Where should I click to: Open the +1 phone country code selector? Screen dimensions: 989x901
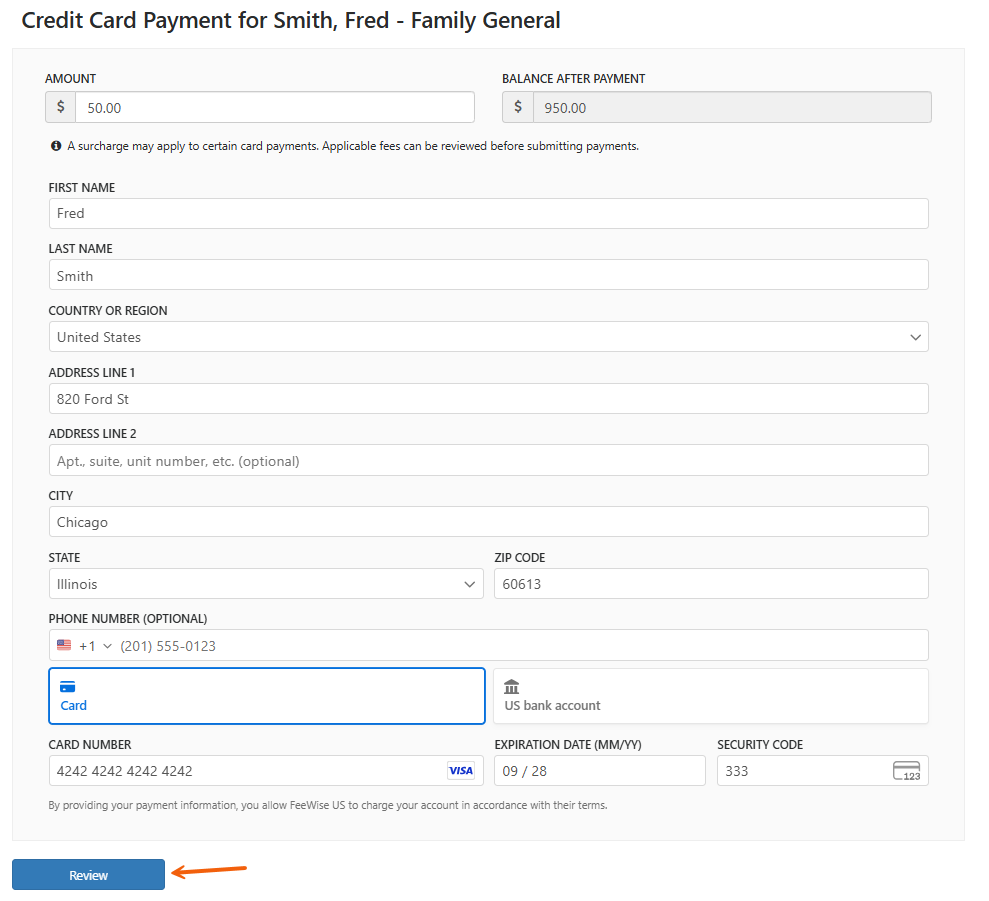[95, 645]
